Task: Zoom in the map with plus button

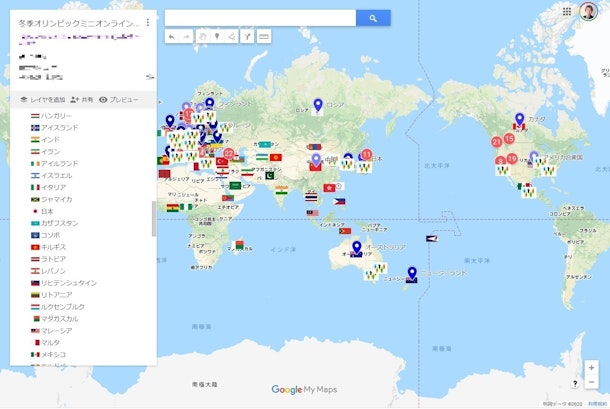Action: pyautogui.click(x=591, y=367)
